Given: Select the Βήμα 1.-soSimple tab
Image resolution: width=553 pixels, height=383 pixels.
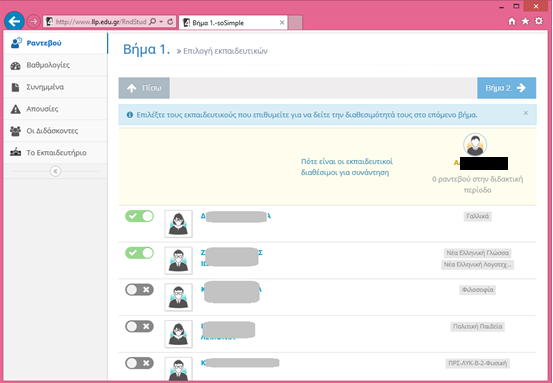Looking at the screenshot, I should pos(233,23).
